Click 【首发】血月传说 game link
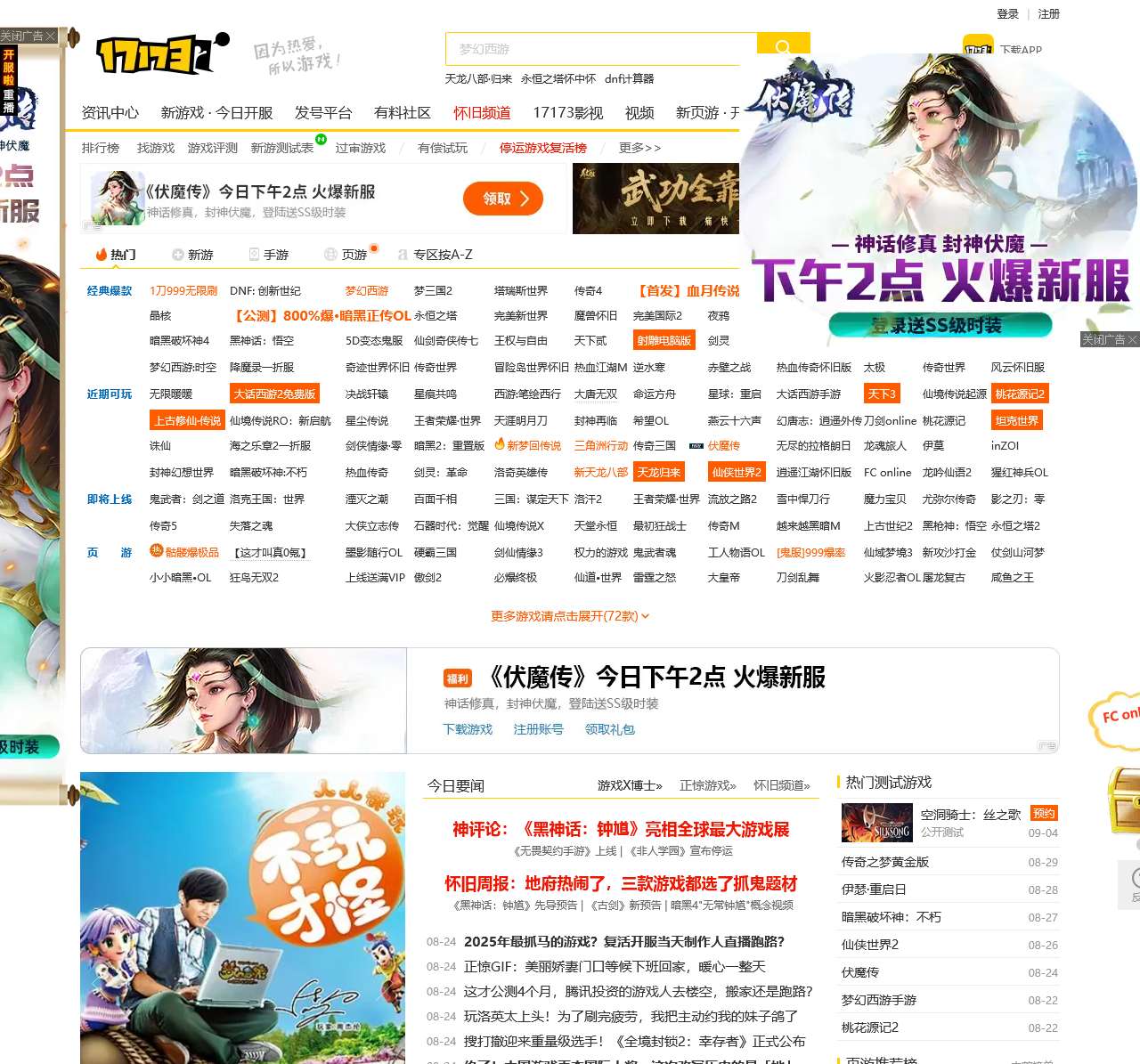The height and width of the screenshot is (1064, 1140). click(688, 291)
